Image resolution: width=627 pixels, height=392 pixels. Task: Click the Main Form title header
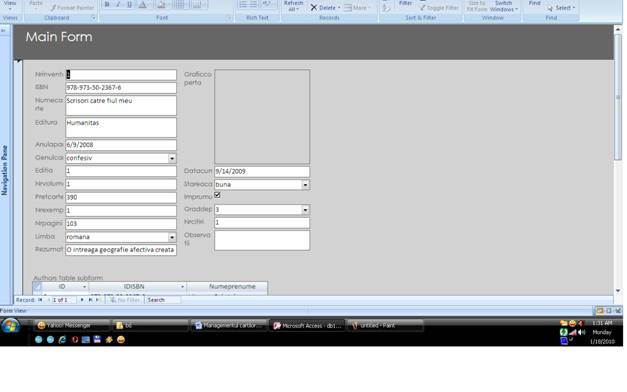coord(59,37)
